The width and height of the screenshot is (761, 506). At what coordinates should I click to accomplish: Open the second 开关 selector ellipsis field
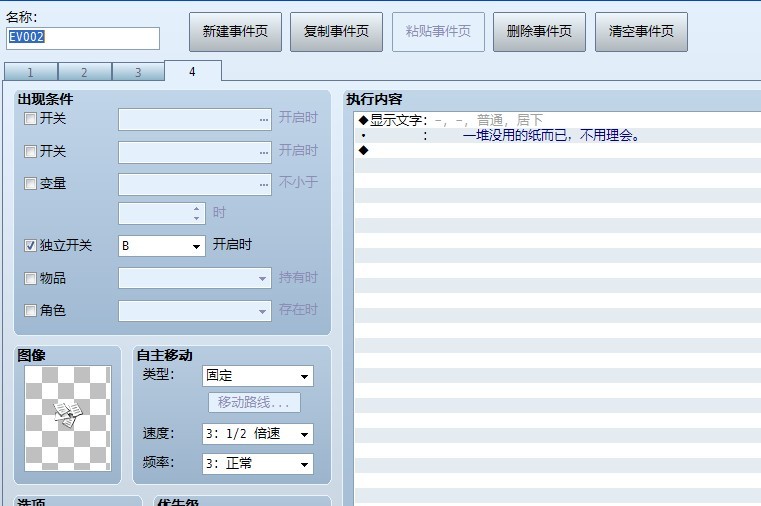[195, 152]
